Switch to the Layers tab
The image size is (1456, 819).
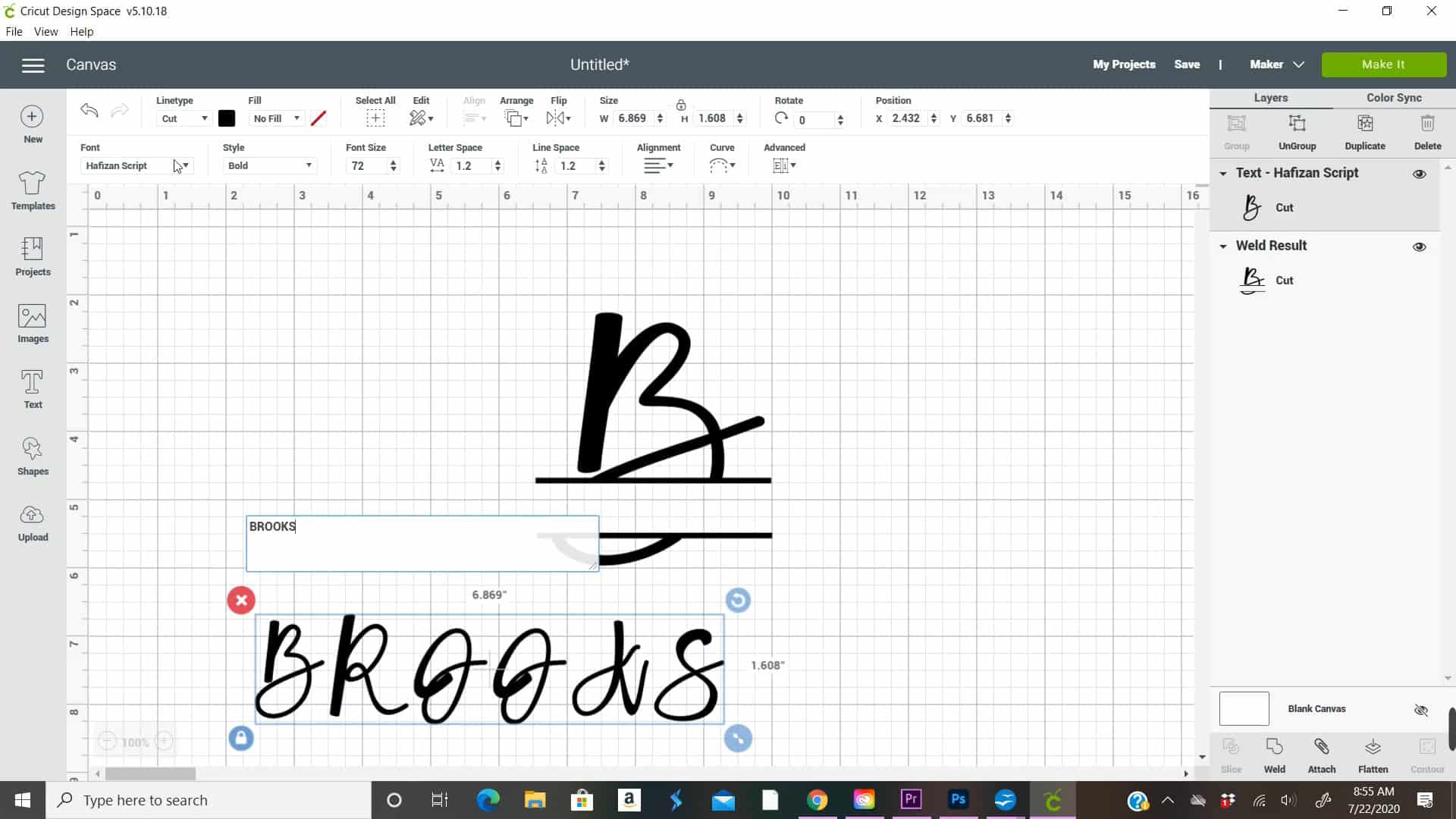tap(1271, 98)
